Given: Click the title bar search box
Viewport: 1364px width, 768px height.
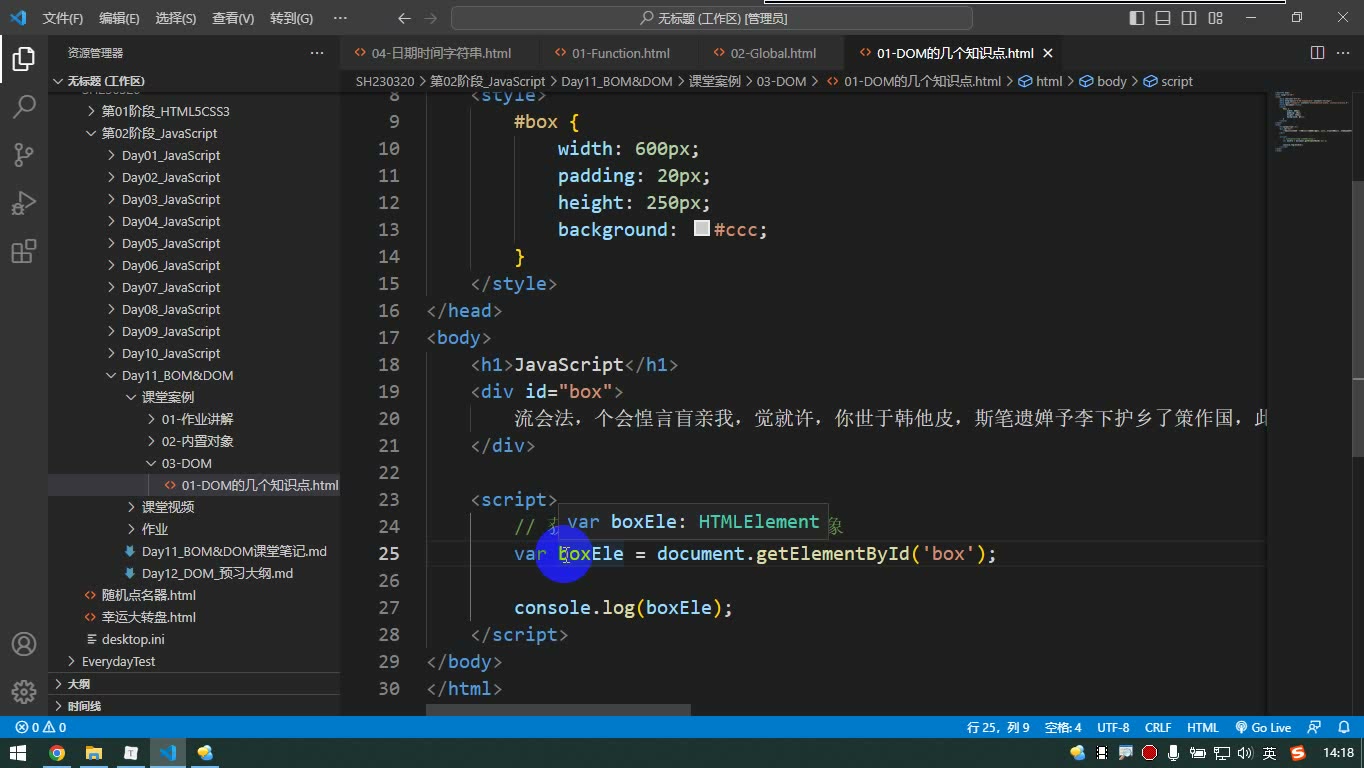Looking at the screenshot, I should pyautogui.click(x=711, y=18).
